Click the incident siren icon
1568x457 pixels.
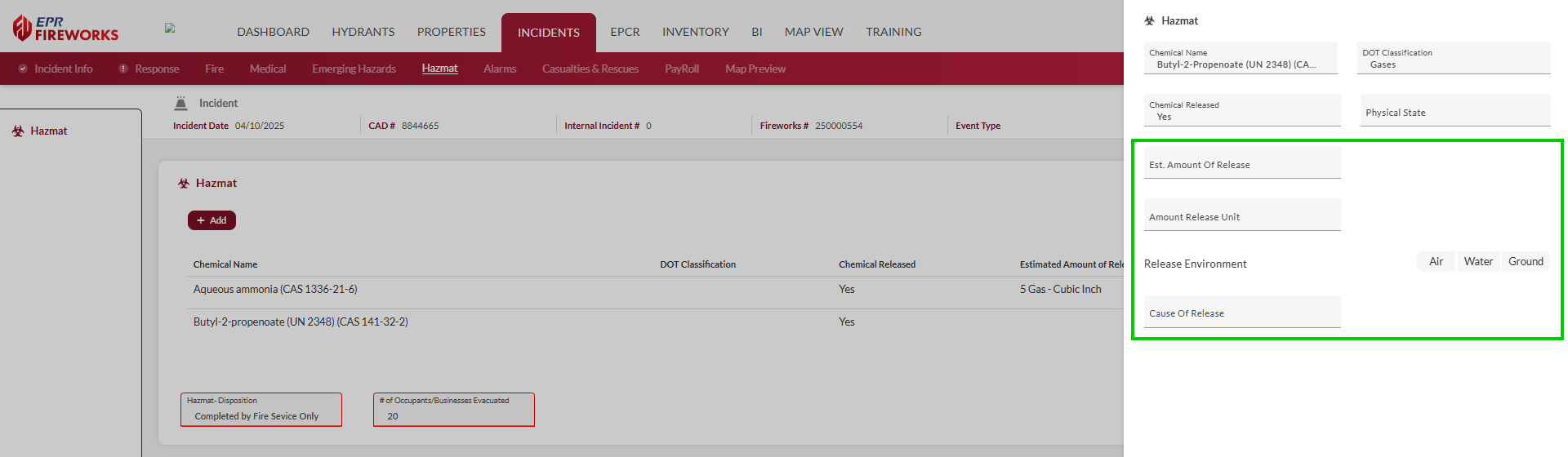(181, 104)
